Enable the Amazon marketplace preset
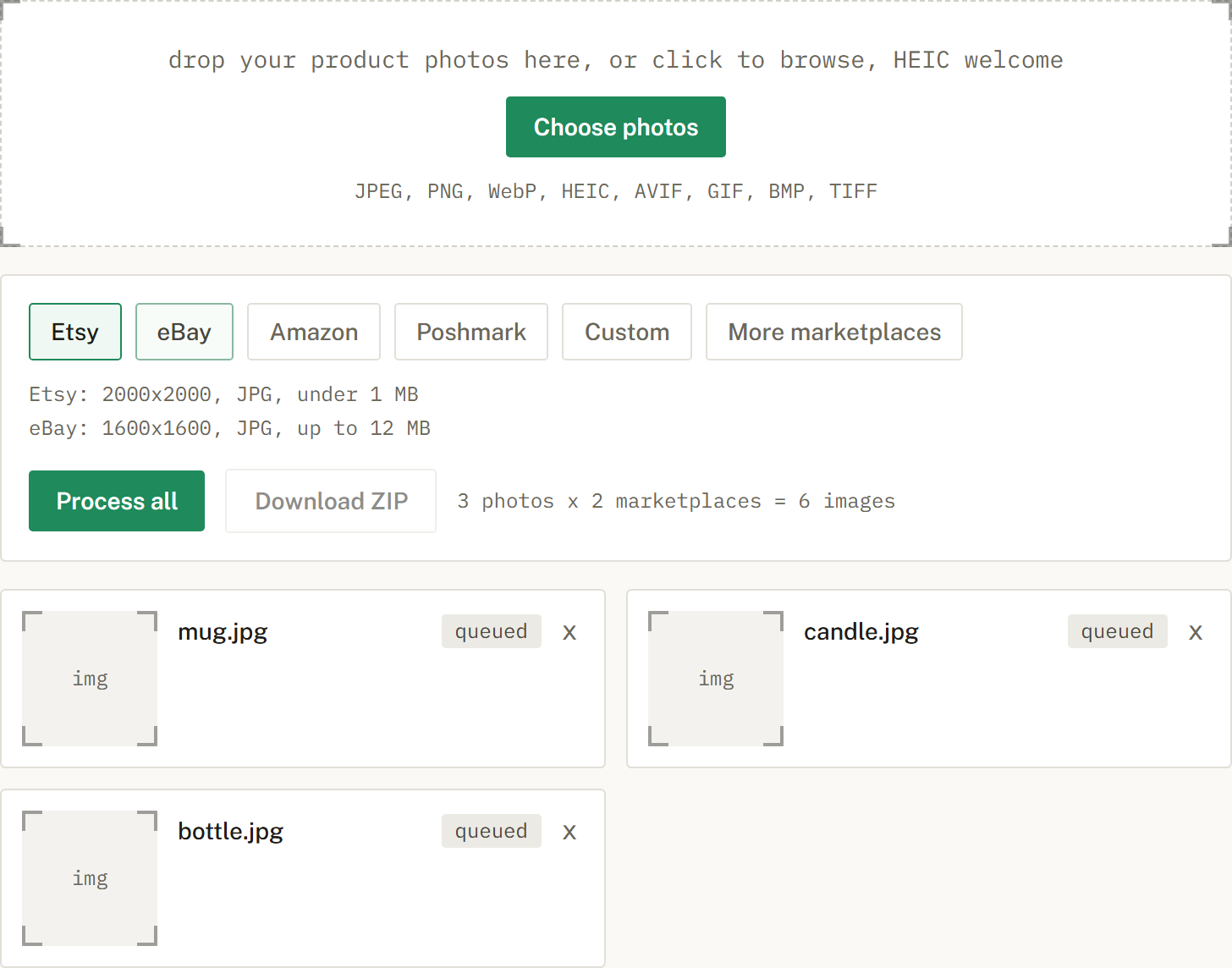 314,332
